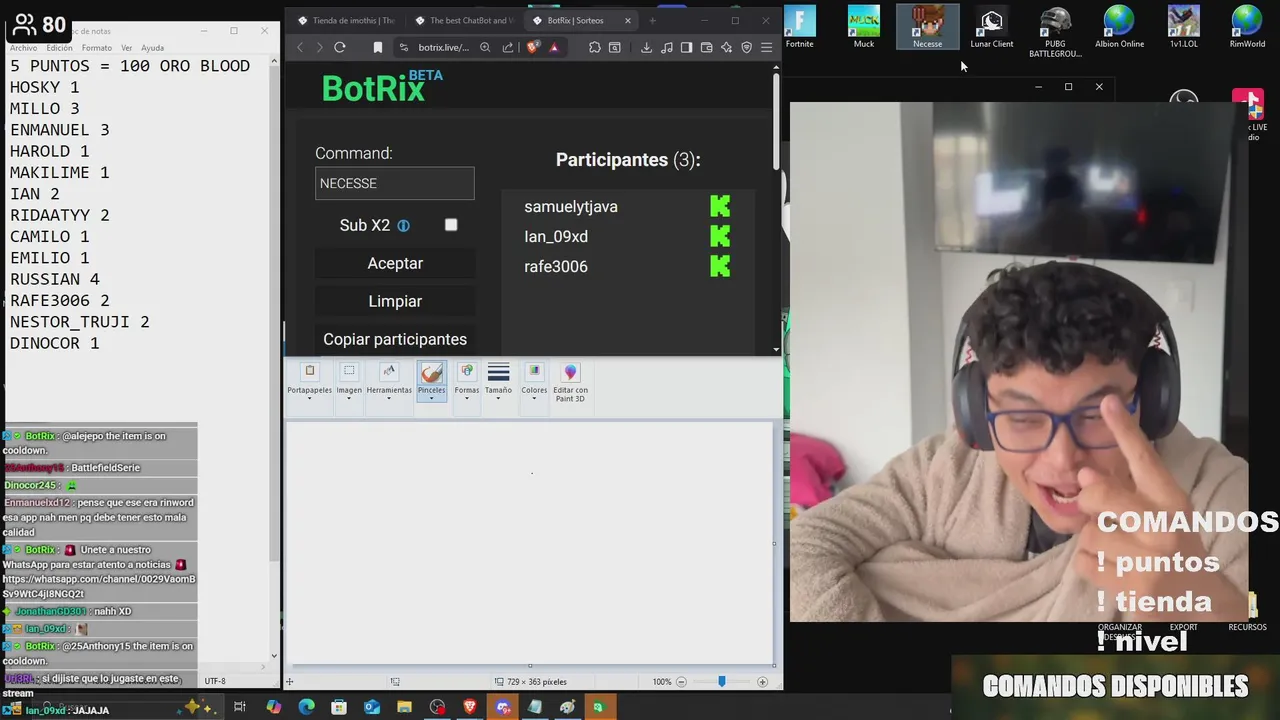This screenshot has width=1280, height=720.
Task: Click the botrix.live address bar
Action: click(443, 47)
